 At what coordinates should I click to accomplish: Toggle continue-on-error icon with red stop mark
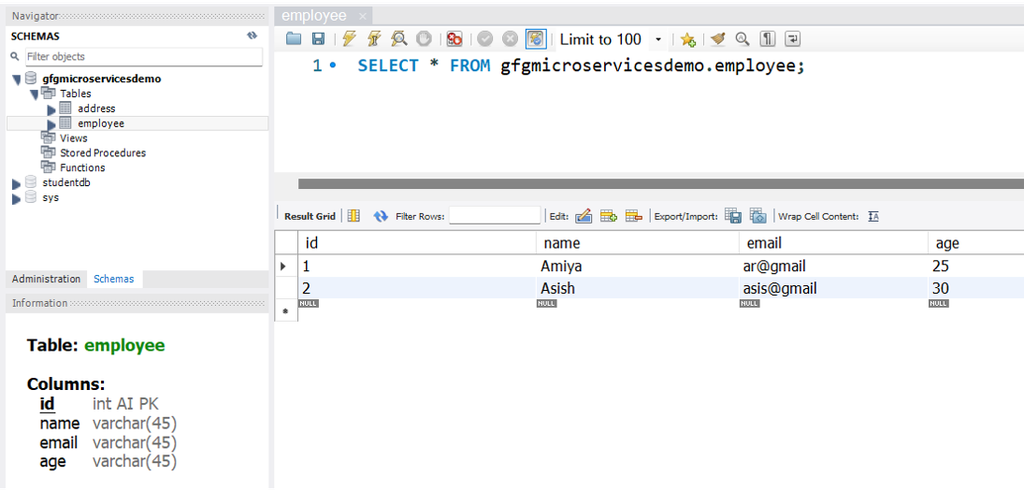point(455,39)
